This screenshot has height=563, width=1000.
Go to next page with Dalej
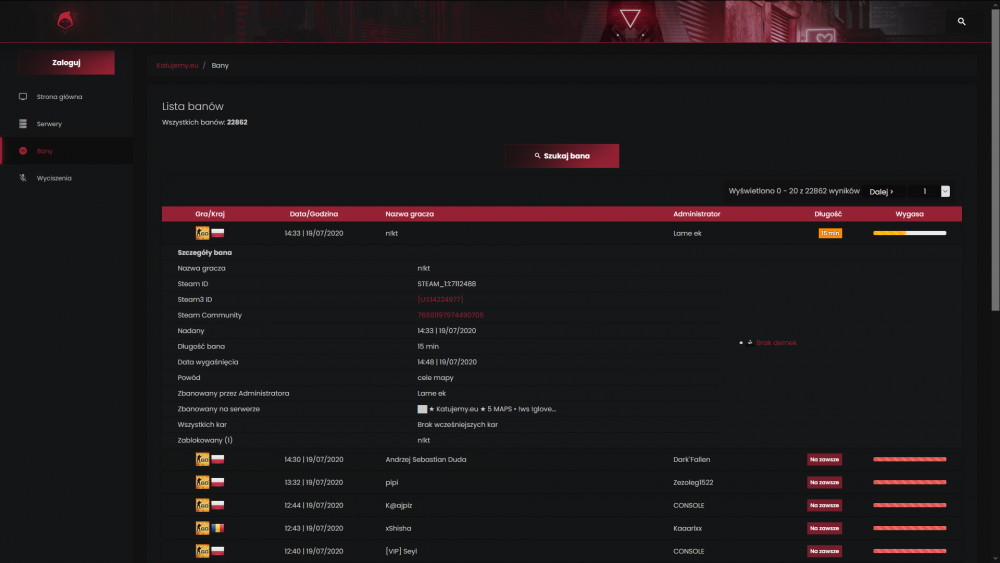(x=881, y=191)
